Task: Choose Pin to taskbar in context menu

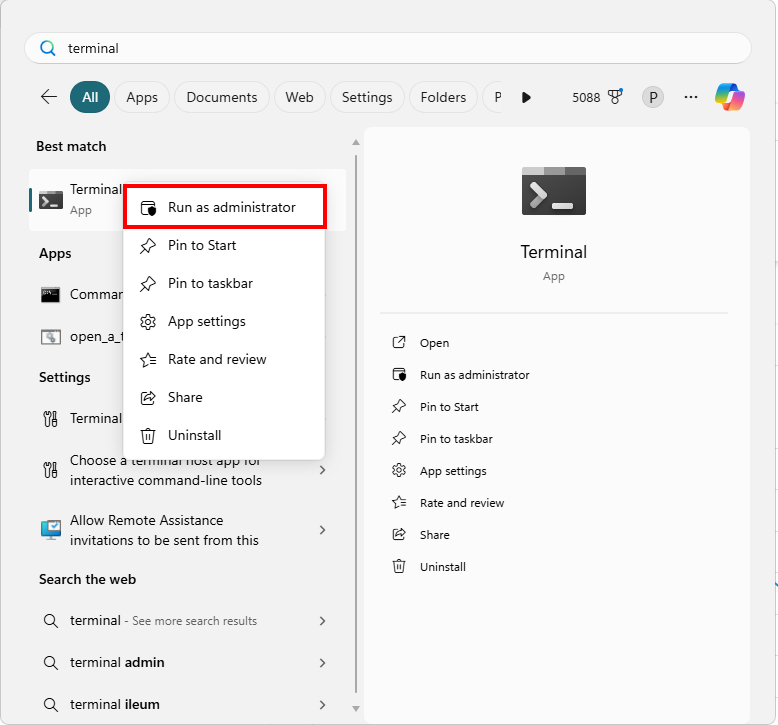Action: click(x=210, y=283)
